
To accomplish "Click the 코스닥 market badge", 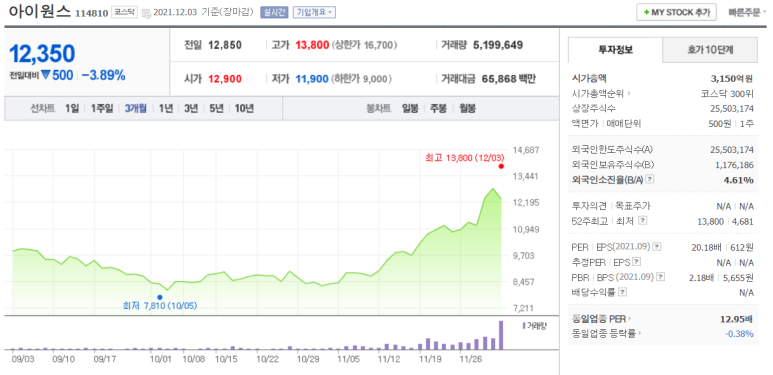I will pyautogui.click(x=124, y=12).
